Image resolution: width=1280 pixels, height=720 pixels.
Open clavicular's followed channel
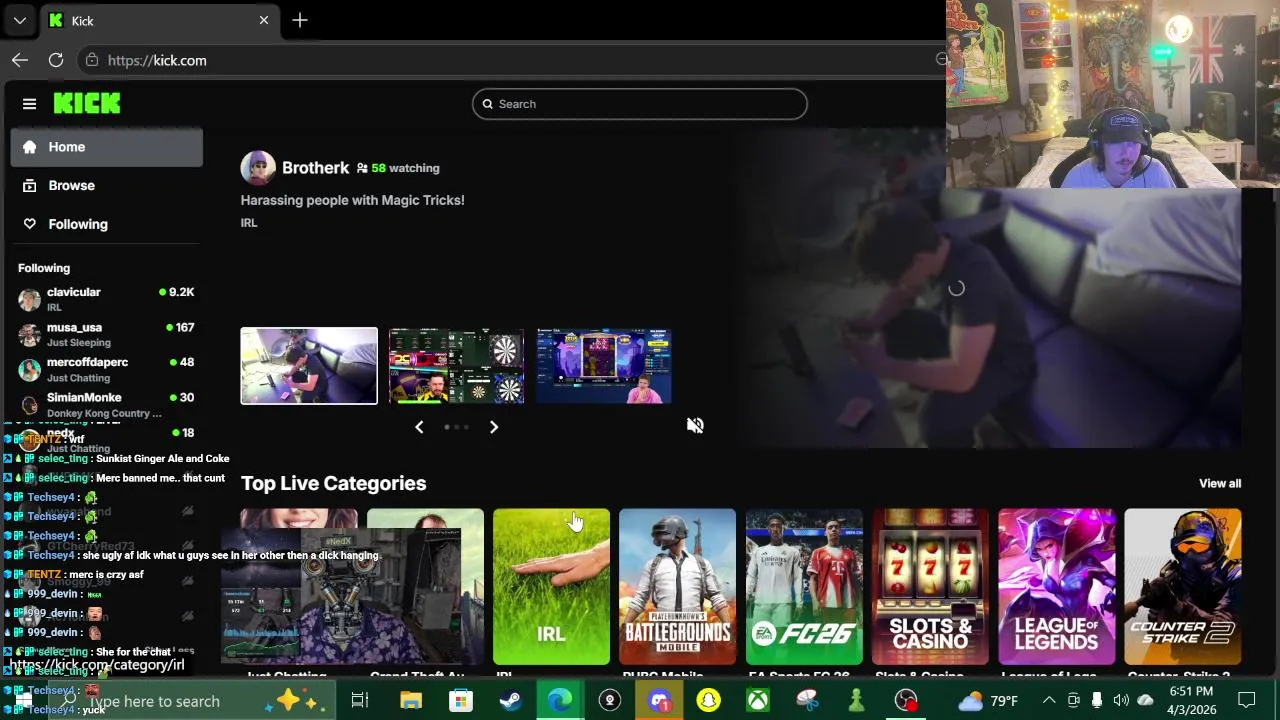pos(107,298)
